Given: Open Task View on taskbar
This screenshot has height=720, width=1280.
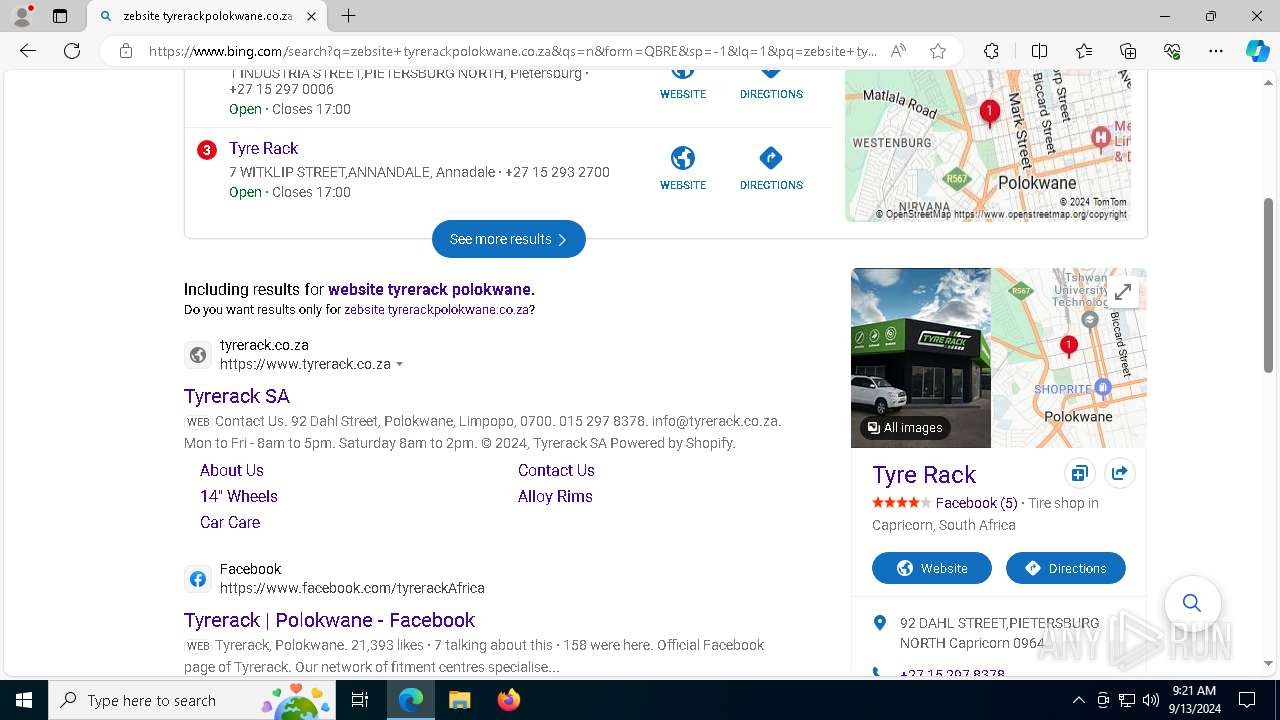Looking at the screenshot, I should [x=360, y=700].
